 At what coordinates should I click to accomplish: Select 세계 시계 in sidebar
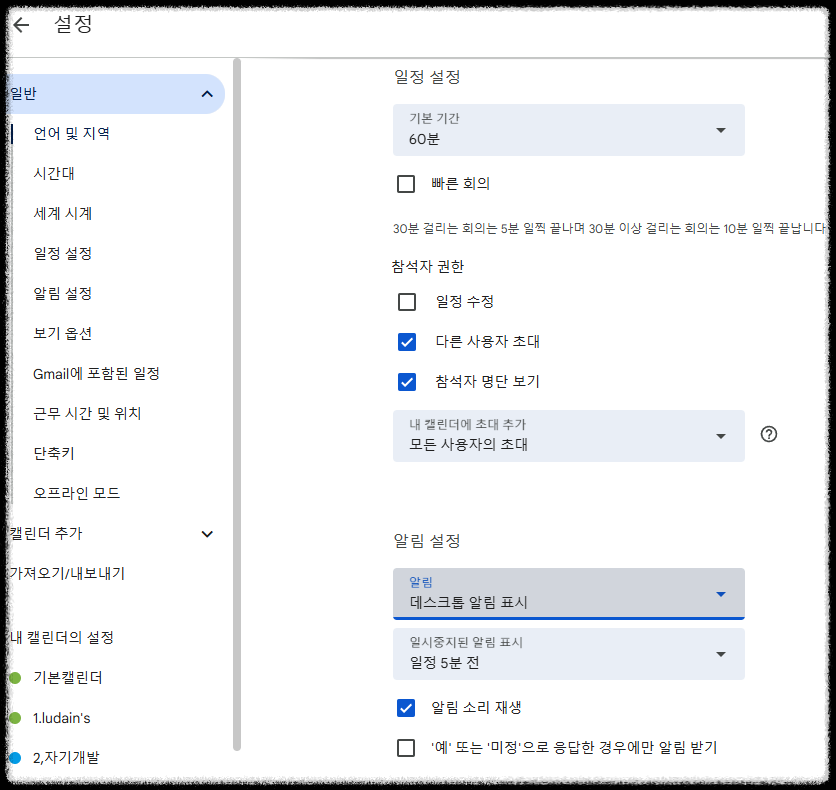[x=63, y=213]
